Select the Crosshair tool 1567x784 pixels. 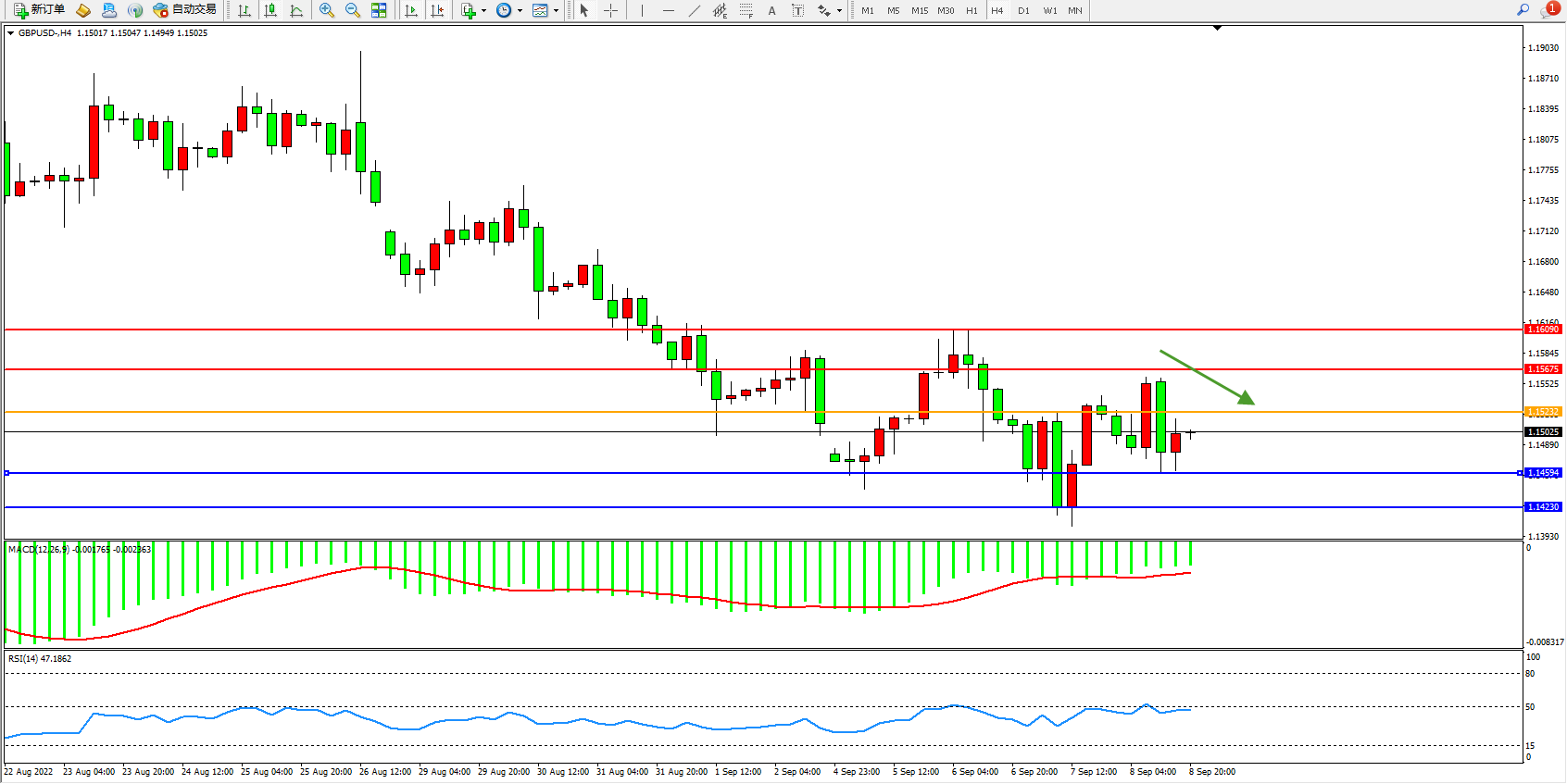point(611,10)
